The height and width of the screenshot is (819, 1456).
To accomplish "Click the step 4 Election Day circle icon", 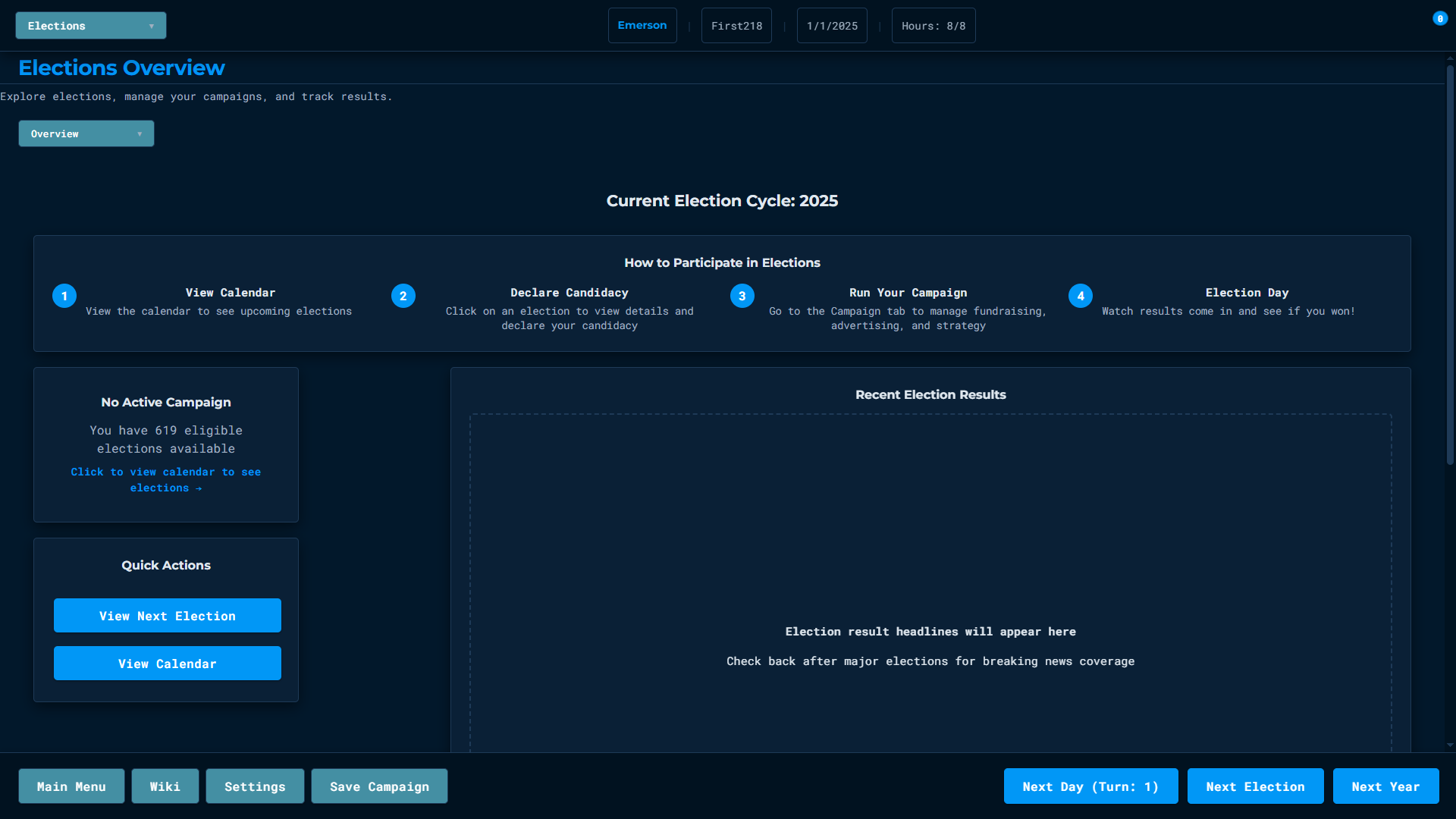I will [1081, 296].
